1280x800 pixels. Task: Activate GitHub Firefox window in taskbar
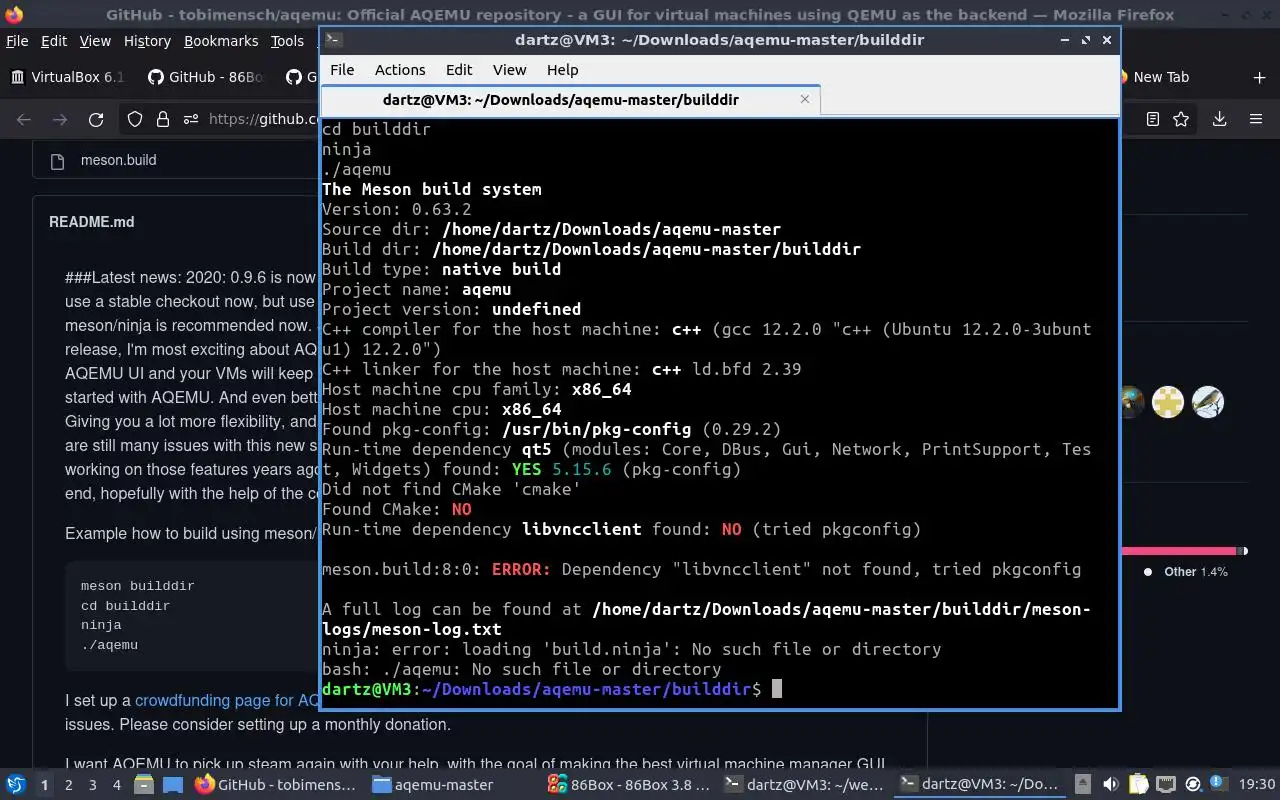point(276,785)
